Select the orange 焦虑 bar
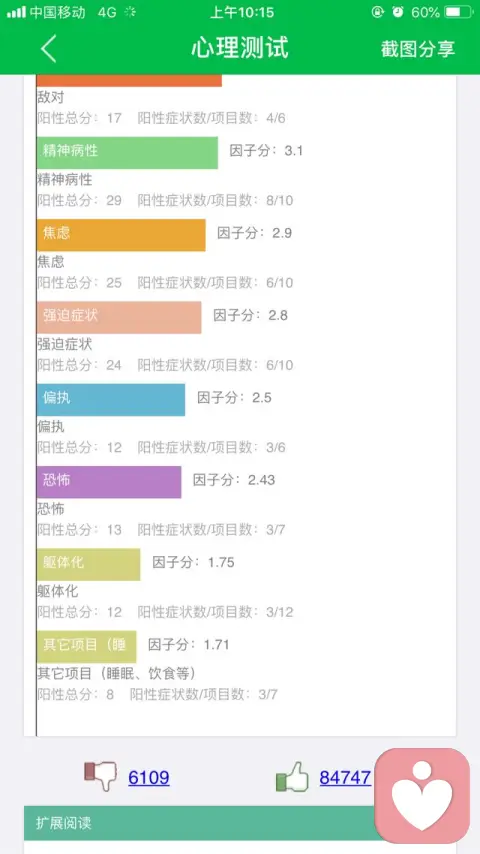The width and height of the screenshot is (480, 854). pyautogui.click(x=121, y=235)
